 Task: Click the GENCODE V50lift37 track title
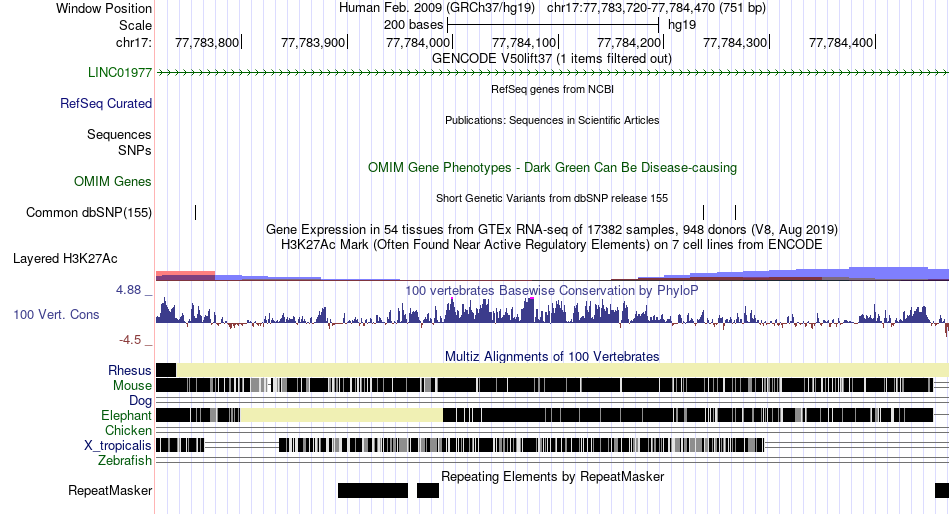pos(552,59)
